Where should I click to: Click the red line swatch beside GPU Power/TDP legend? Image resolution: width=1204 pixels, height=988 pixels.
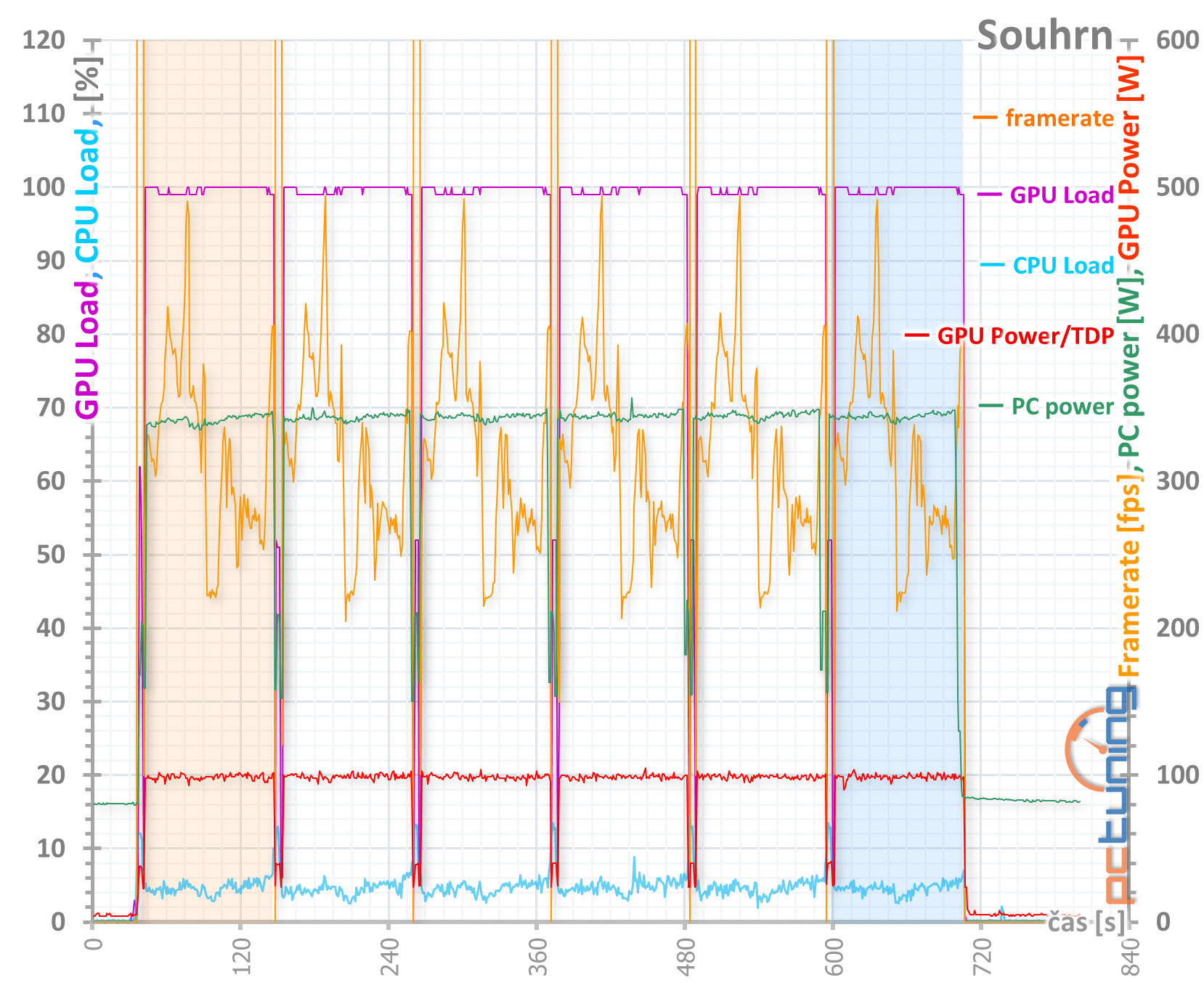pyautogui.click(x=917, y=335)
